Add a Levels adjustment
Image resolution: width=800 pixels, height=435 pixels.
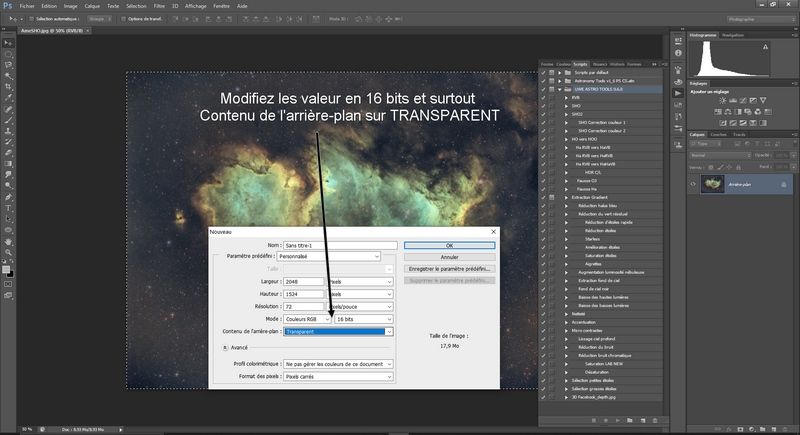tap(733, 100)
